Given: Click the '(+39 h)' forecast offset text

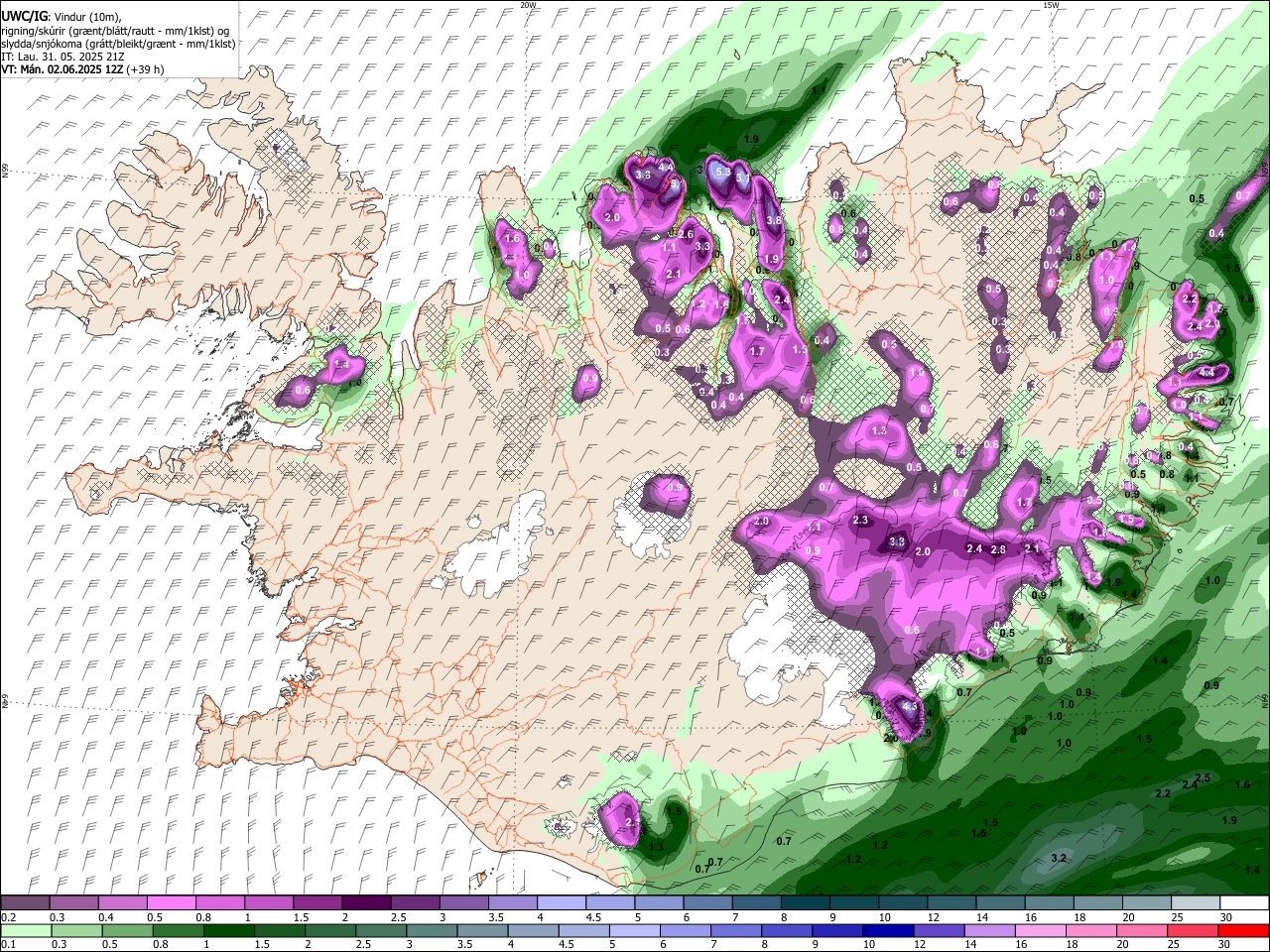Looking at the screenshot, I should point(146,69).
